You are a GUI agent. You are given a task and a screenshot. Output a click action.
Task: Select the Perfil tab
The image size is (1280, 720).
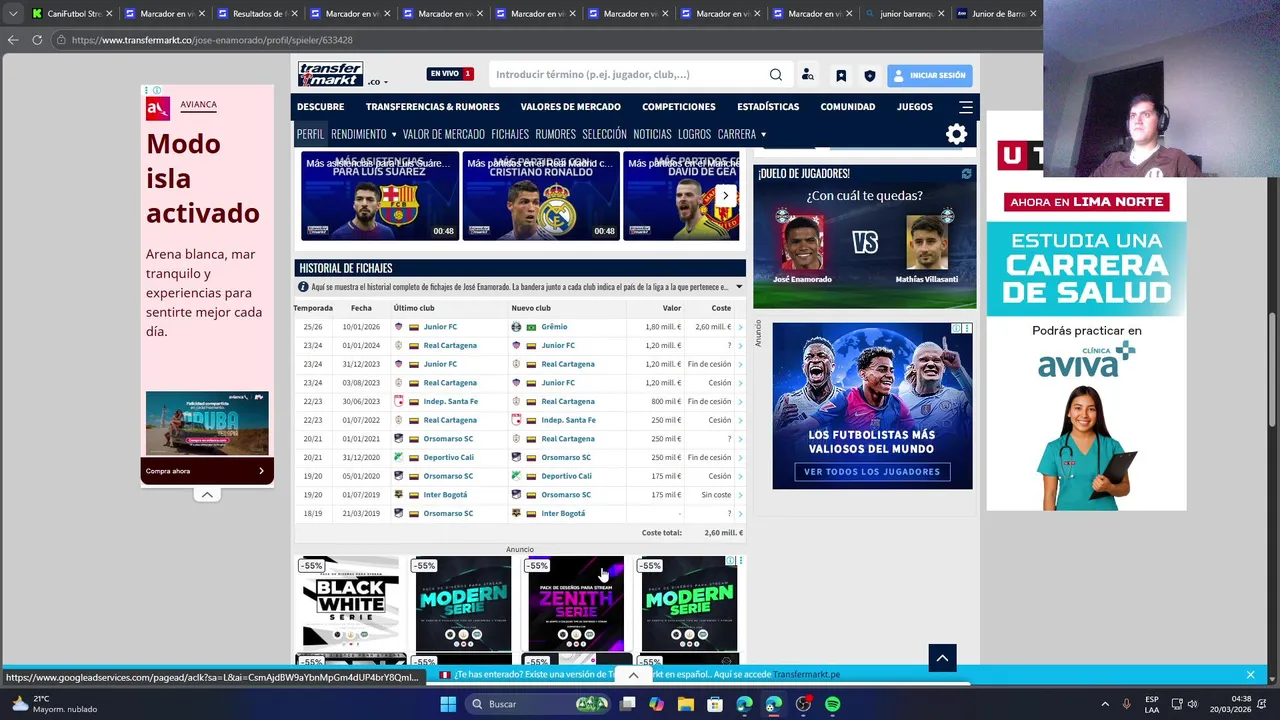tap(310, 134)
